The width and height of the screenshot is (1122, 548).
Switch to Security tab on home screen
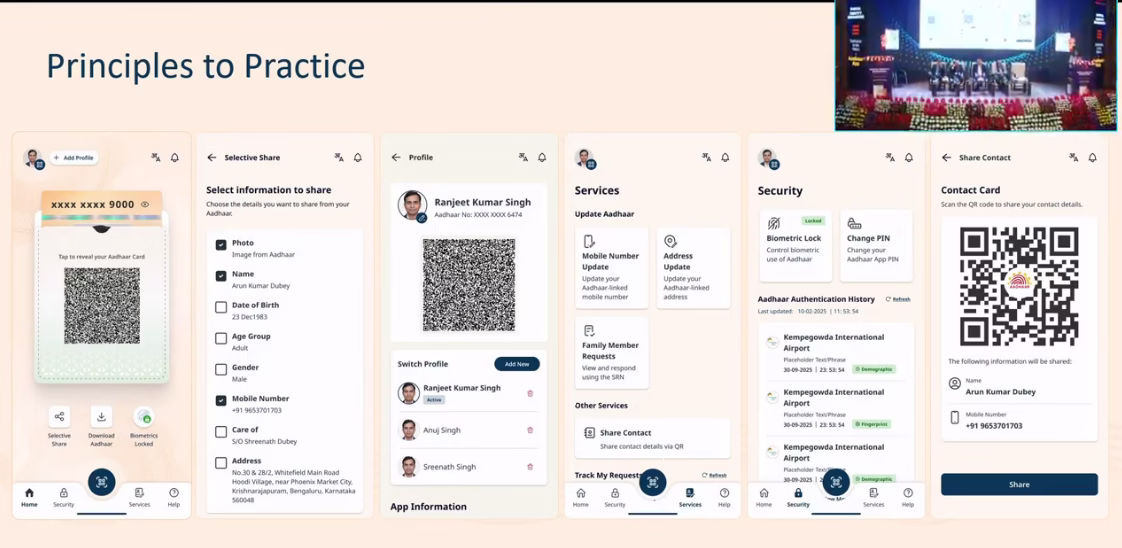tap(64, 497)
